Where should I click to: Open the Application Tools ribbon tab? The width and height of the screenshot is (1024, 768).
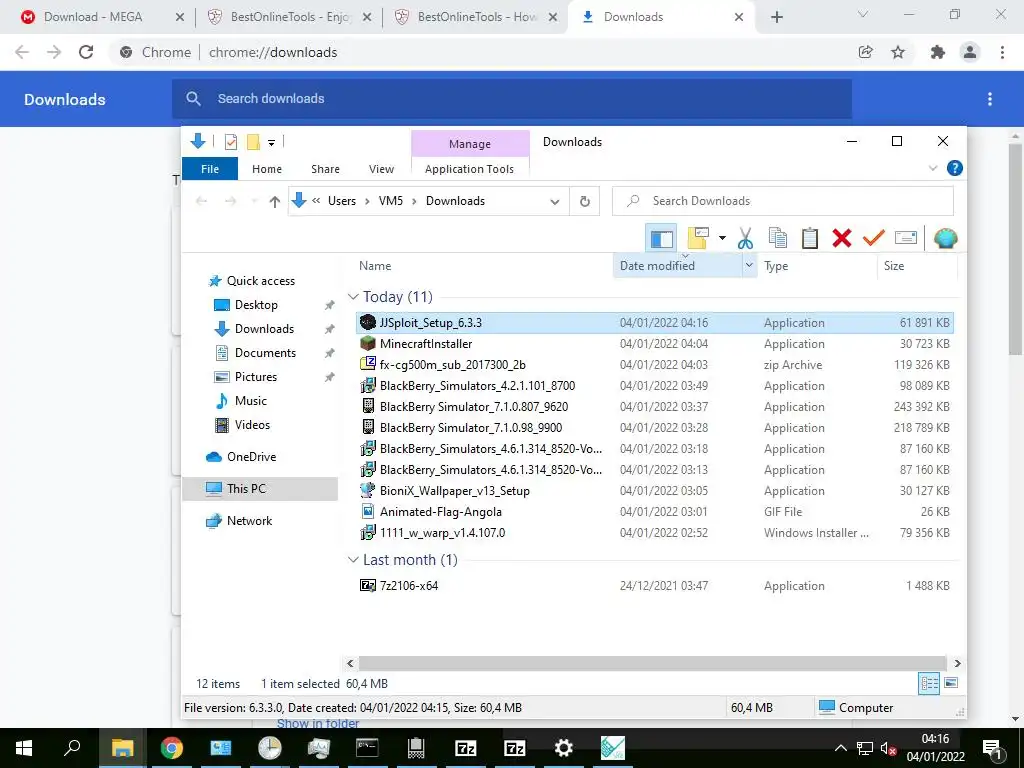point(469,168)
